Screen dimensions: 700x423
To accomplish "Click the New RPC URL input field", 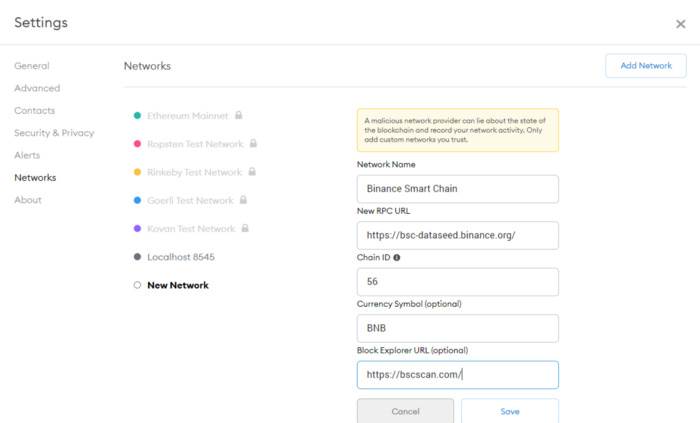I will [x=458, y=235].
